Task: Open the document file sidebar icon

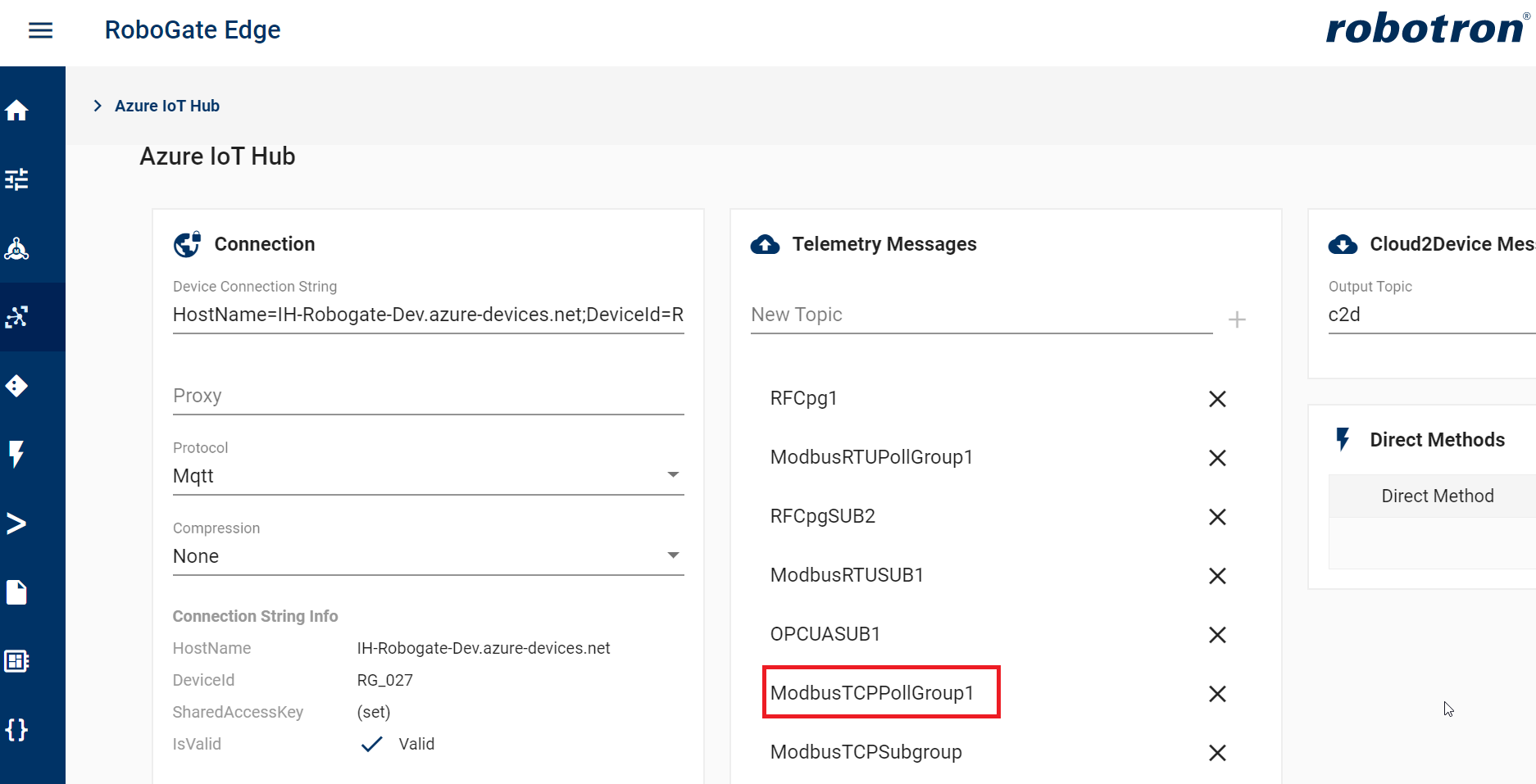Action: [x=16, y=592]
